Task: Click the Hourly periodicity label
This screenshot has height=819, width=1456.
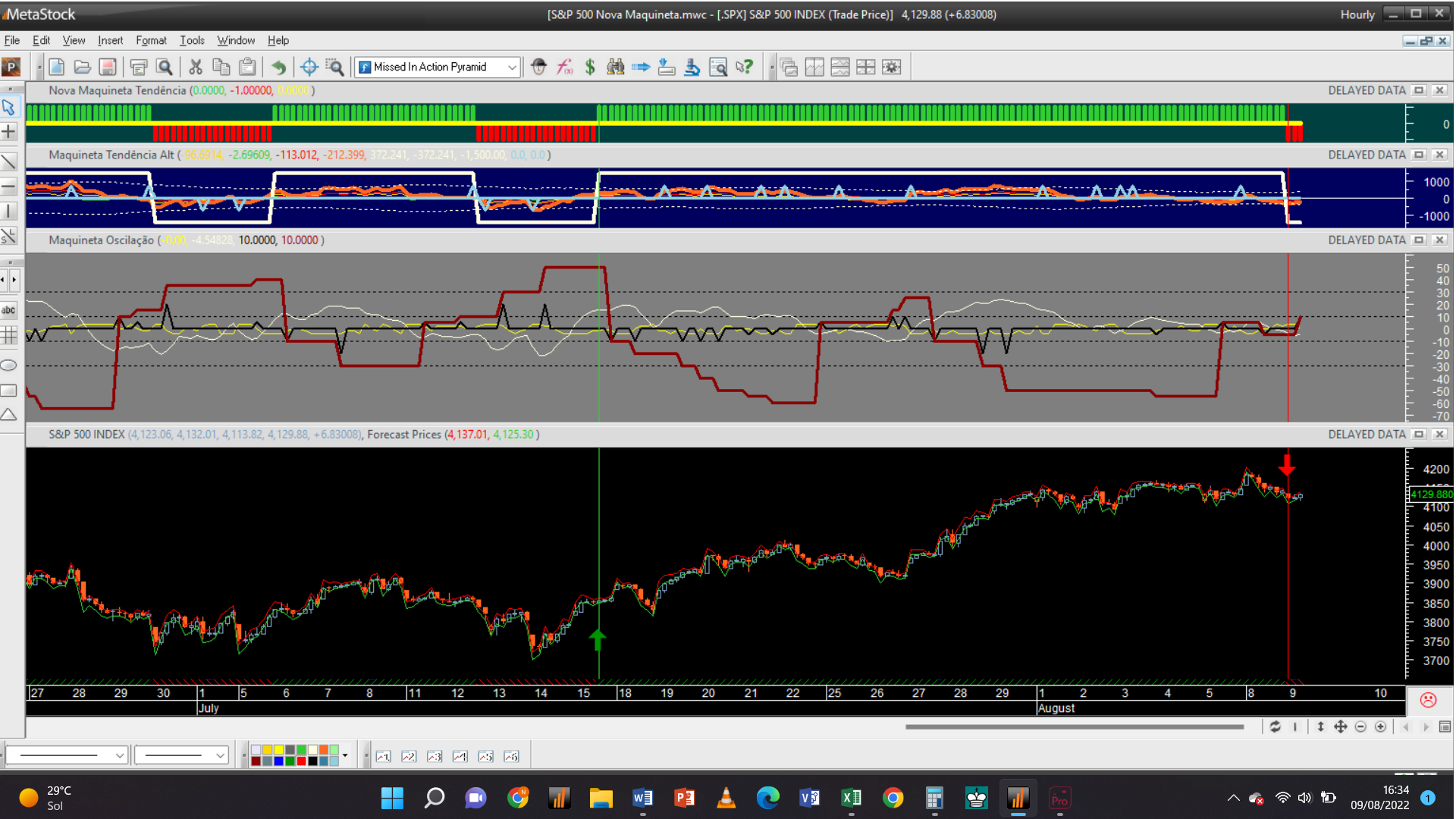Action: (1357, 14)
